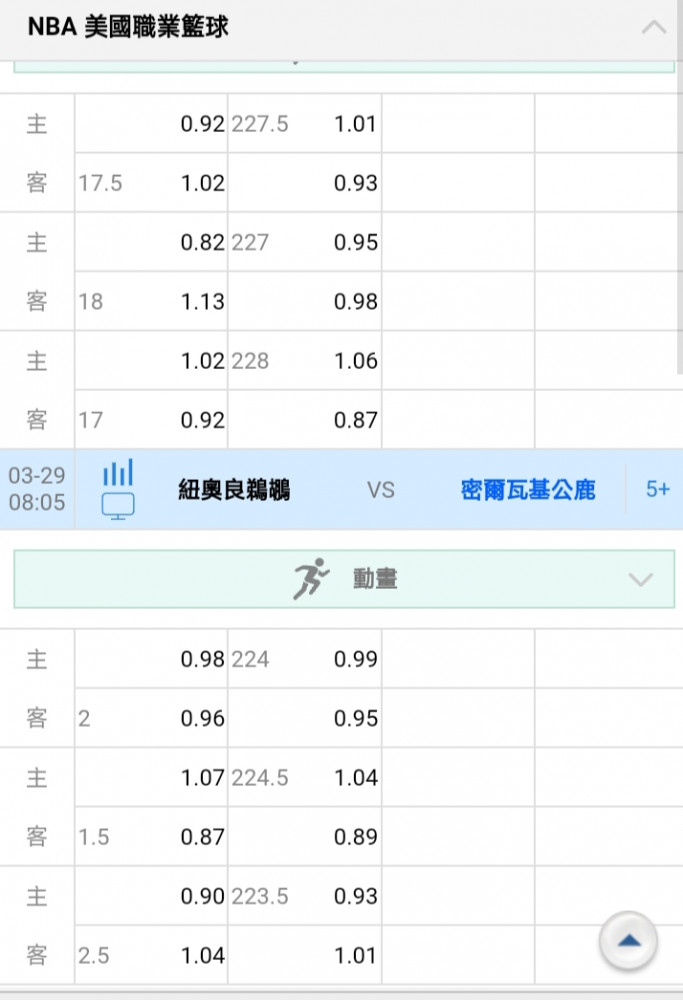Screen dimensions: 683x1000
Task: Tap the running man animation icon
Action: [311, 579]
